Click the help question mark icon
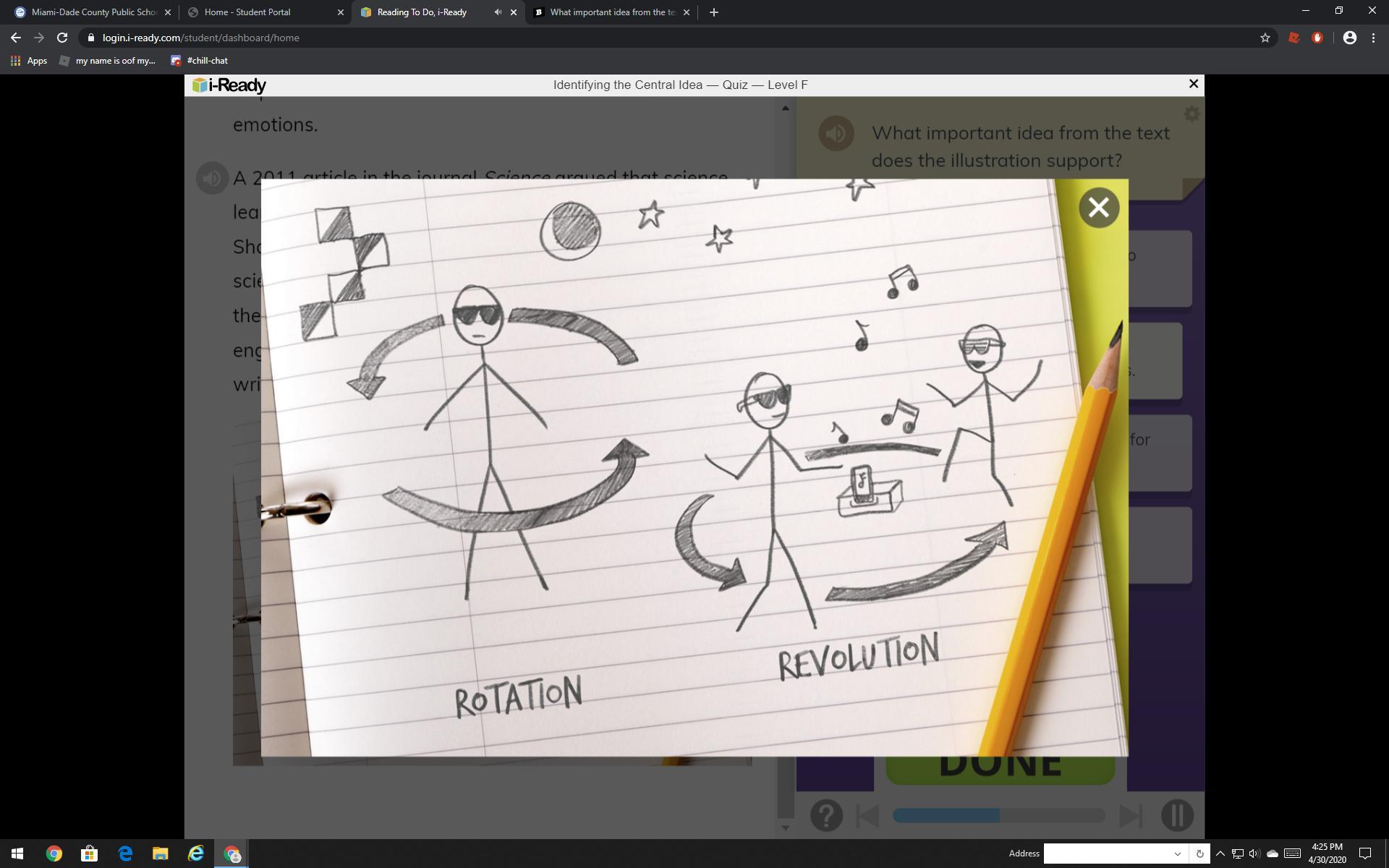The height and width of the screenshot is (868, 1389). tap(826, 815)
